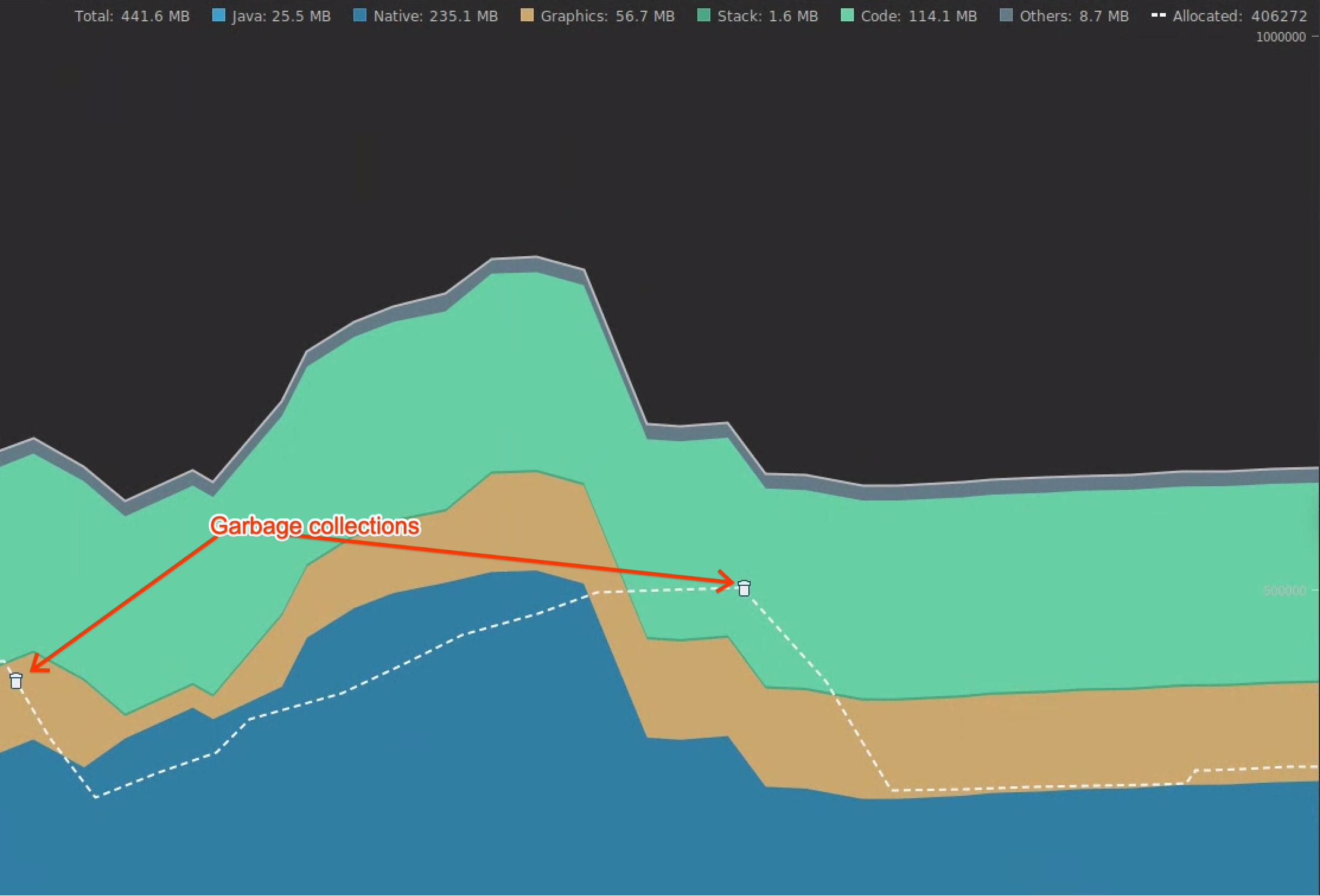This screenshot has width=1320, height=896.
Task: Click the Allocated: 406272 legend text
Action: click(x=1239, y=16)
